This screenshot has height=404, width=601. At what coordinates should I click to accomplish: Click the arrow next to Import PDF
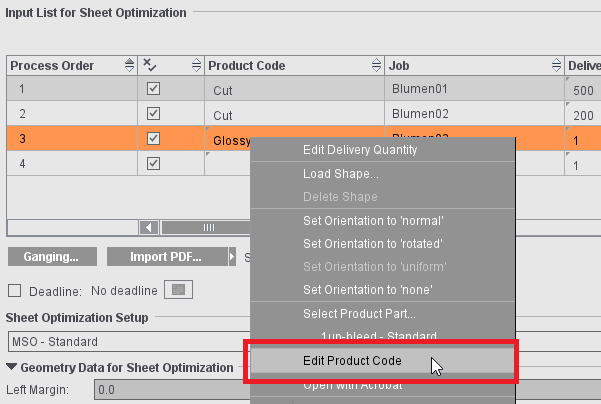232,257
